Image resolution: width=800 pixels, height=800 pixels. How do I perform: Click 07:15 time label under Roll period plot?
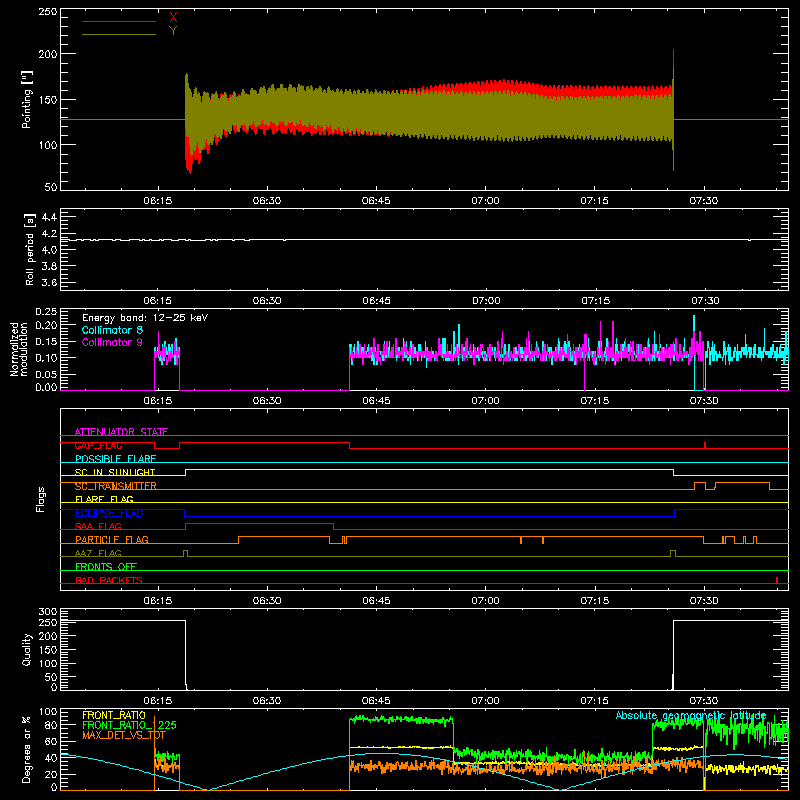tap(595, 301)
